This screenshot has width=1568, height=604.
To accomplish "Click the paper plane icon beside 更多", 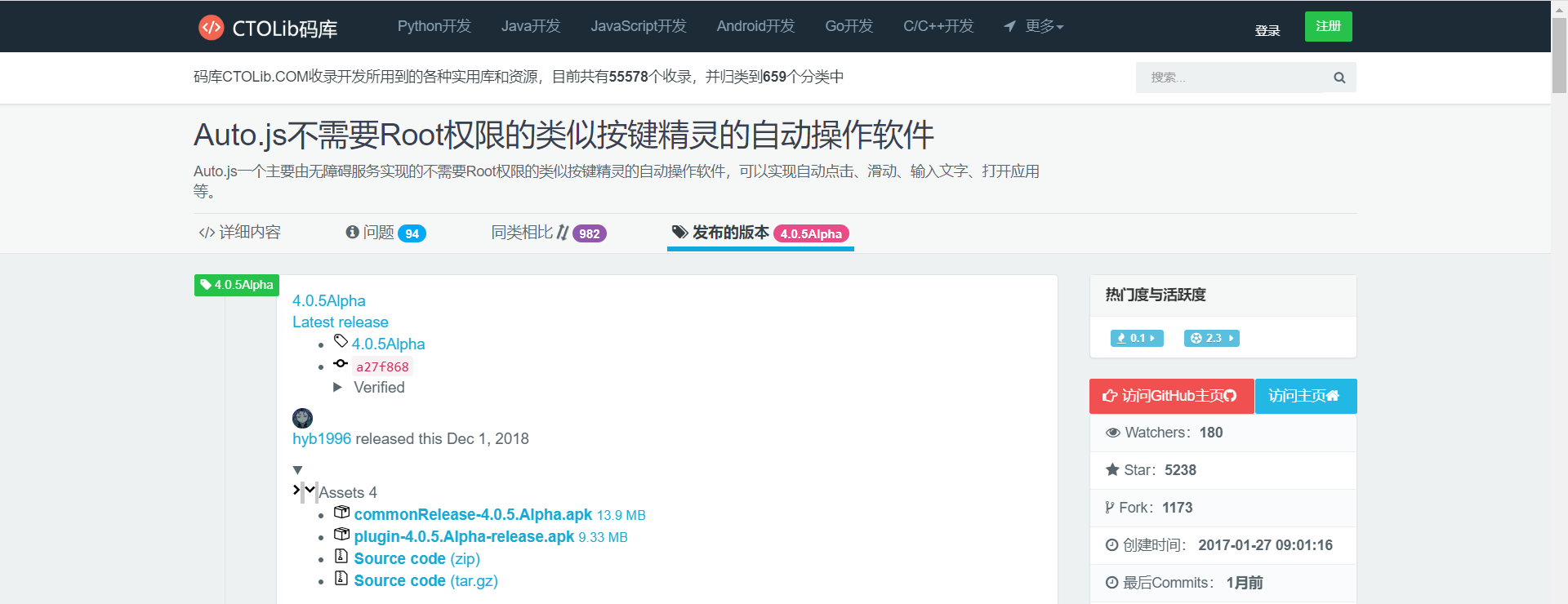I will tap(1010, 26).
